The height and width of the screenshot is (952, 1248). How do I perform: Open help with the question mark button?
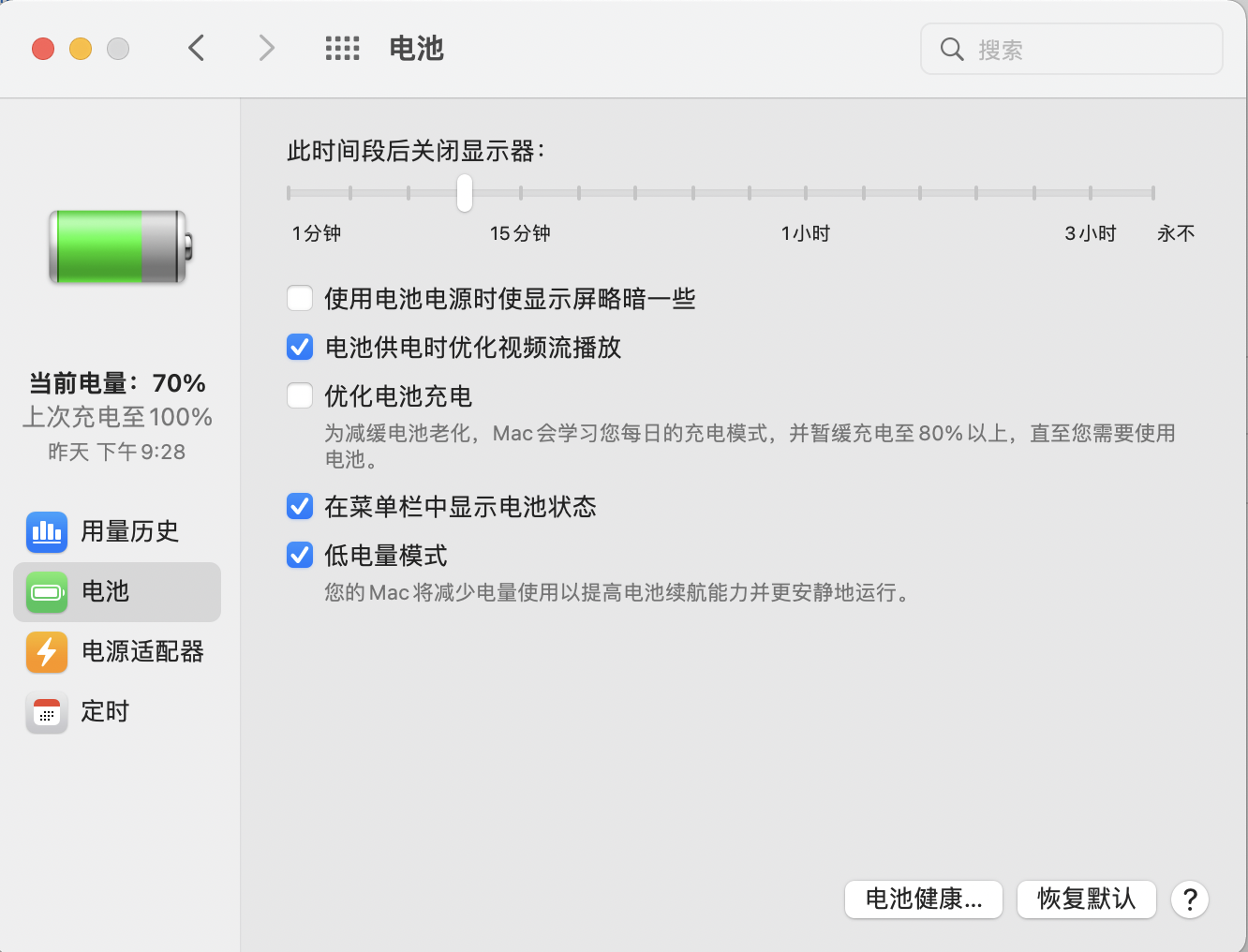pyautogui.click(x=1189, y=900)
